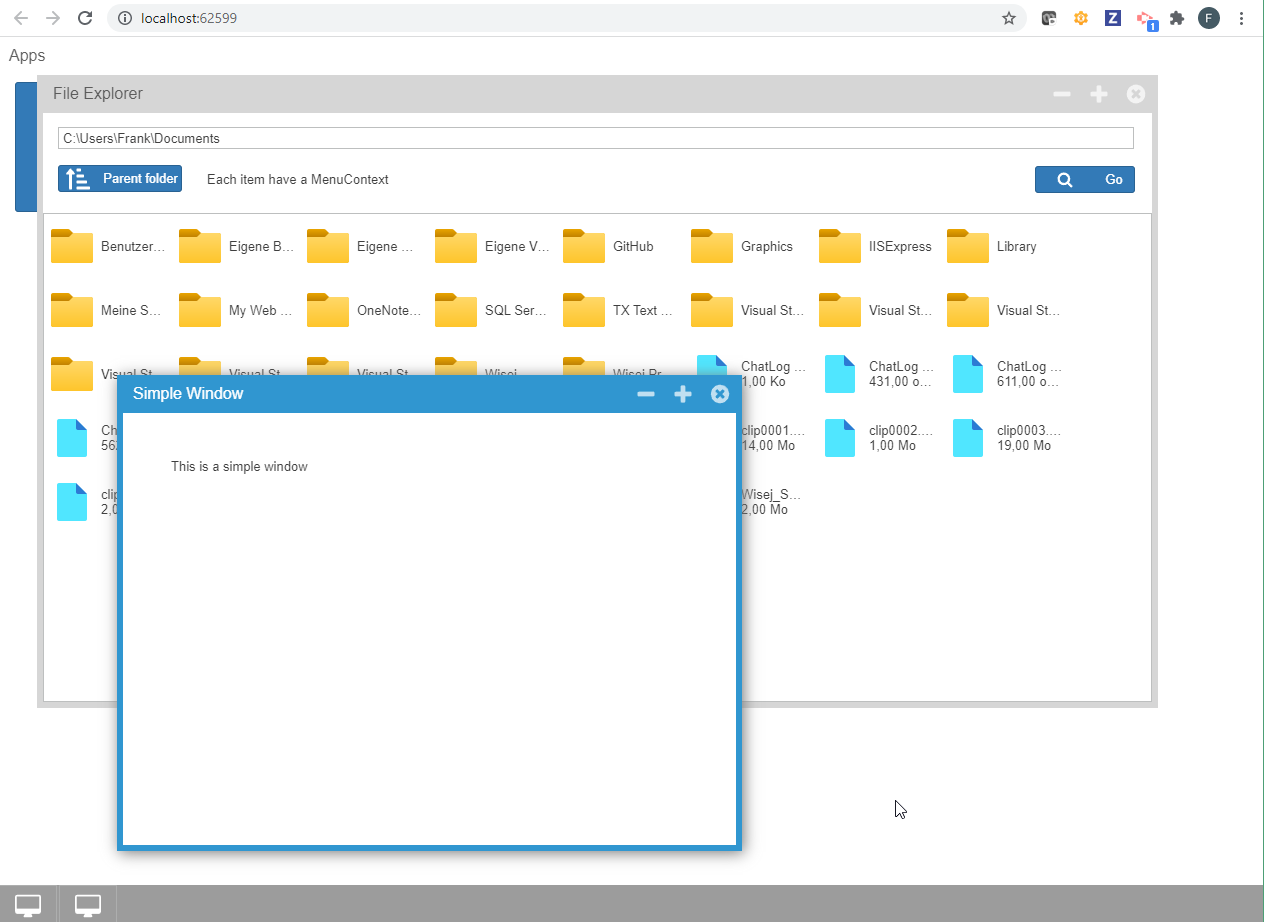The image size is (1264, 922).
Task: Bookmark page with the star icon
Action: click(1009, 18)
